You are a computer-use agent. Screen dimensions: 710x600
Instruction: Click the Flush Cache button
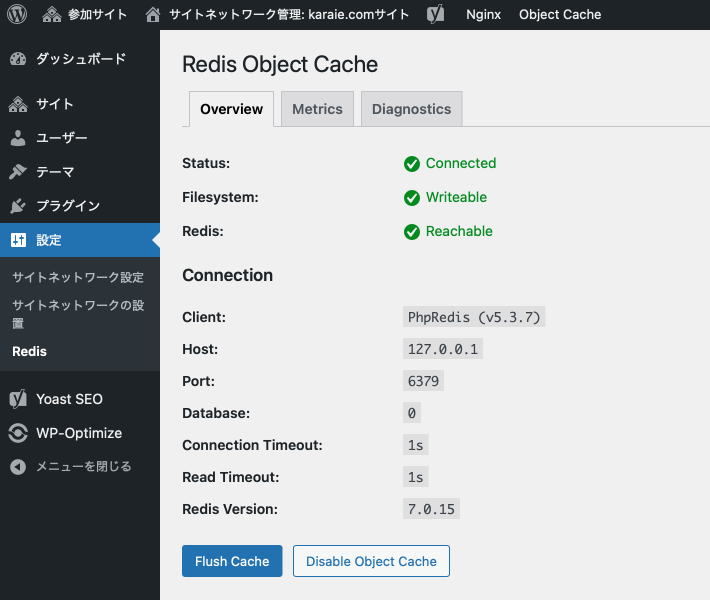232,561
